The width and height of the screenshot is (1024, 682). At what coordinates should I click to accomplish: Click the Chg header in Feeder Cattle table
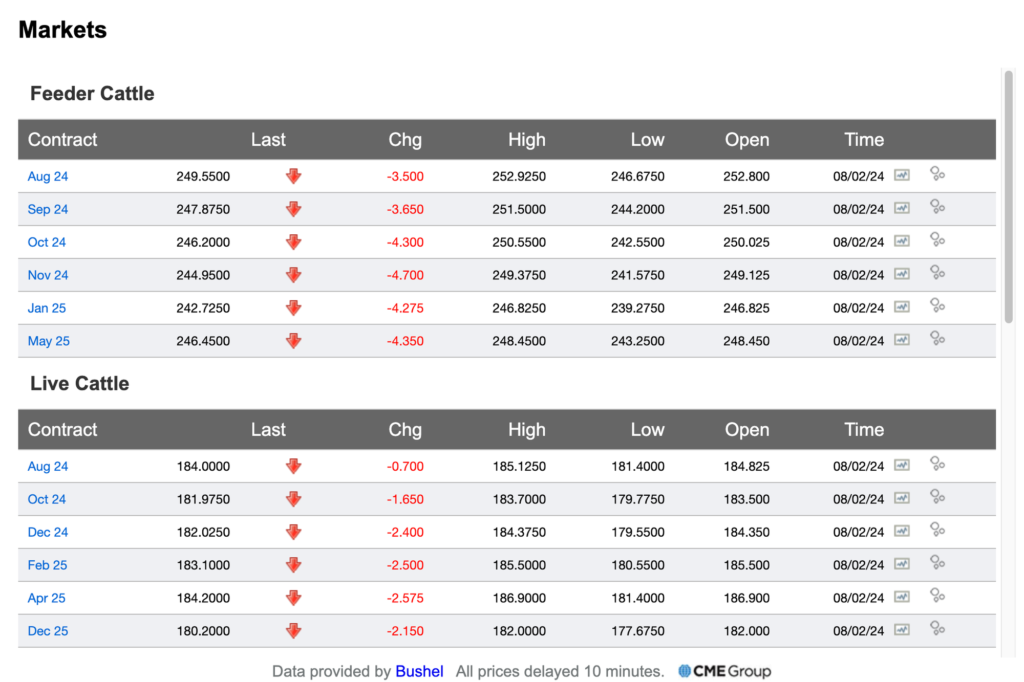405,140
